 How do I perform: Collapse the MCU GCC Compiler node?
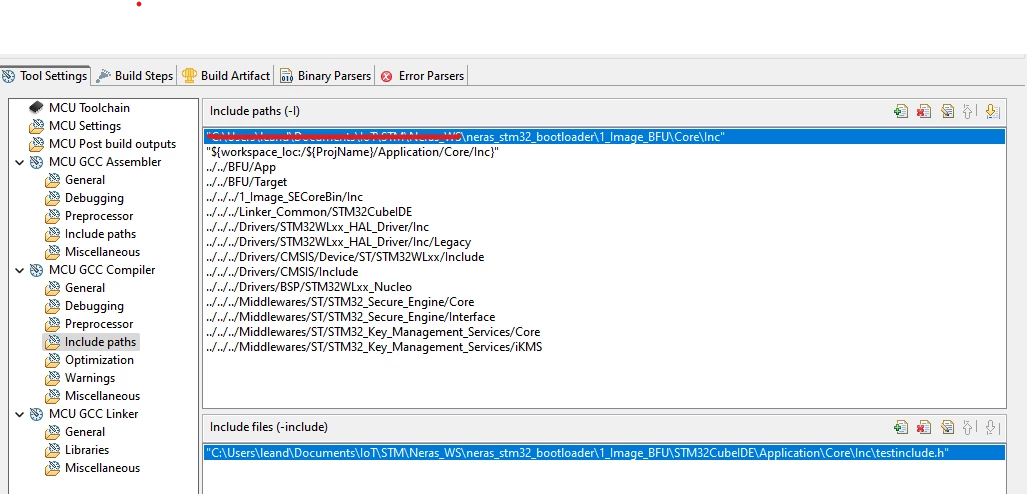pyautogui.click(x=20, y=270)
